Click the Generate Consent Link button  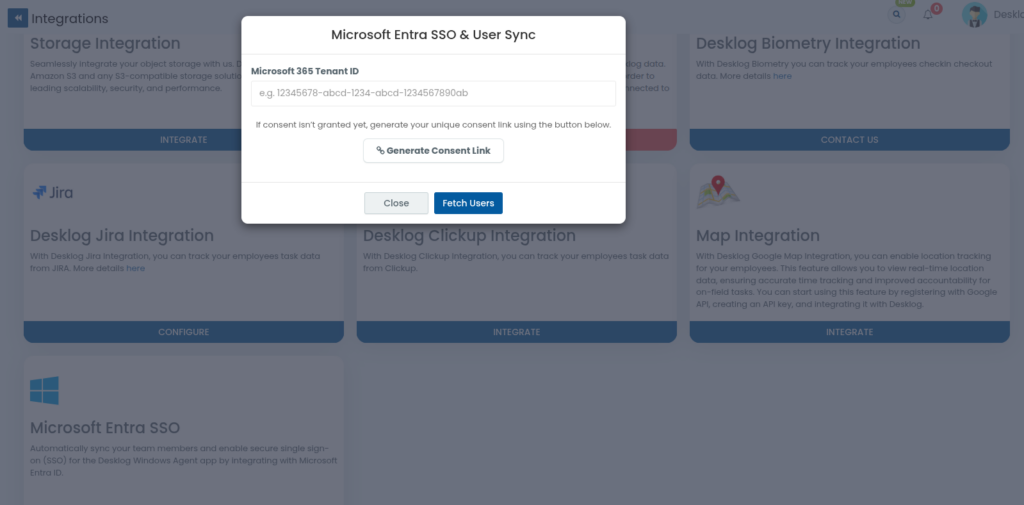pyautogui.click(x=433, y=150)
